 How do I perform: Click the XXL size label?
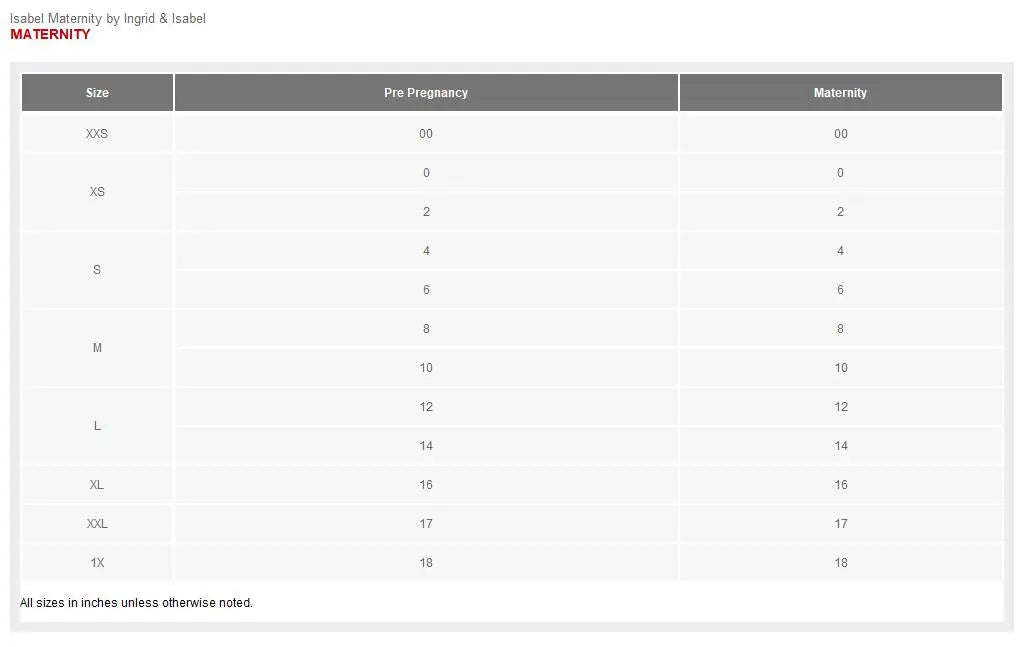click(97, 524)
